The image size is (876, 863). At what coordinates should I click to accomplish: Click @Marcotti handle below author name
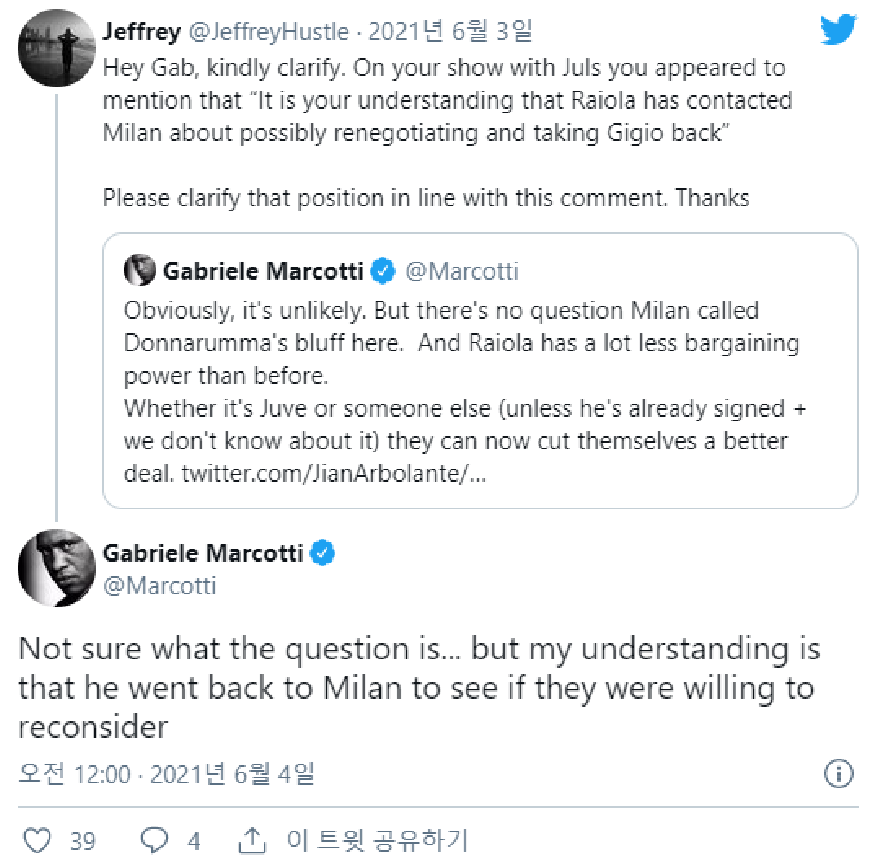click(x=159, y=585)
